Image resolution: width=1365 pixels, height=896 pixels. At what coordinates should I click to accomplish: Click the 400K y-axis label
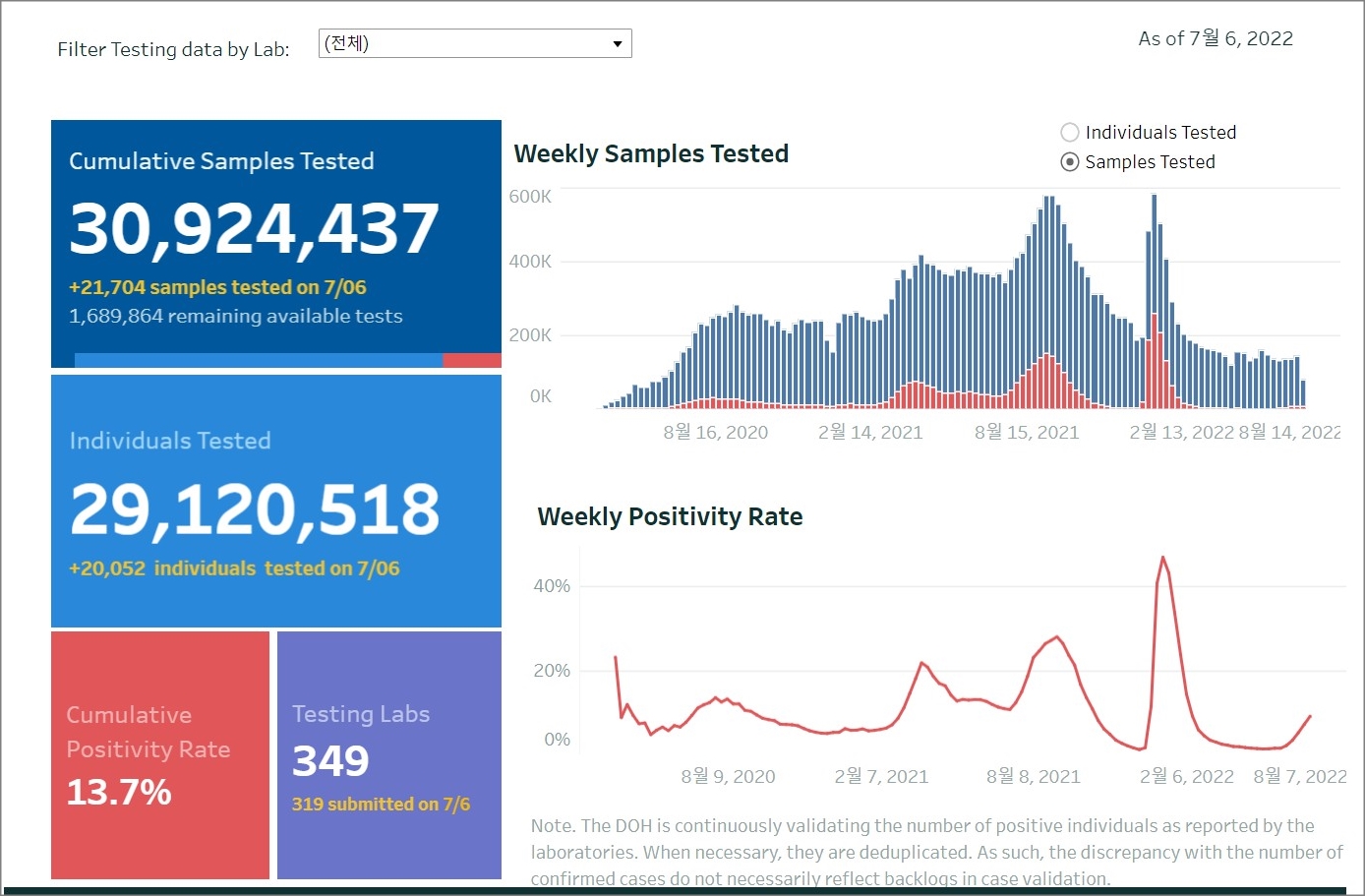530,262
